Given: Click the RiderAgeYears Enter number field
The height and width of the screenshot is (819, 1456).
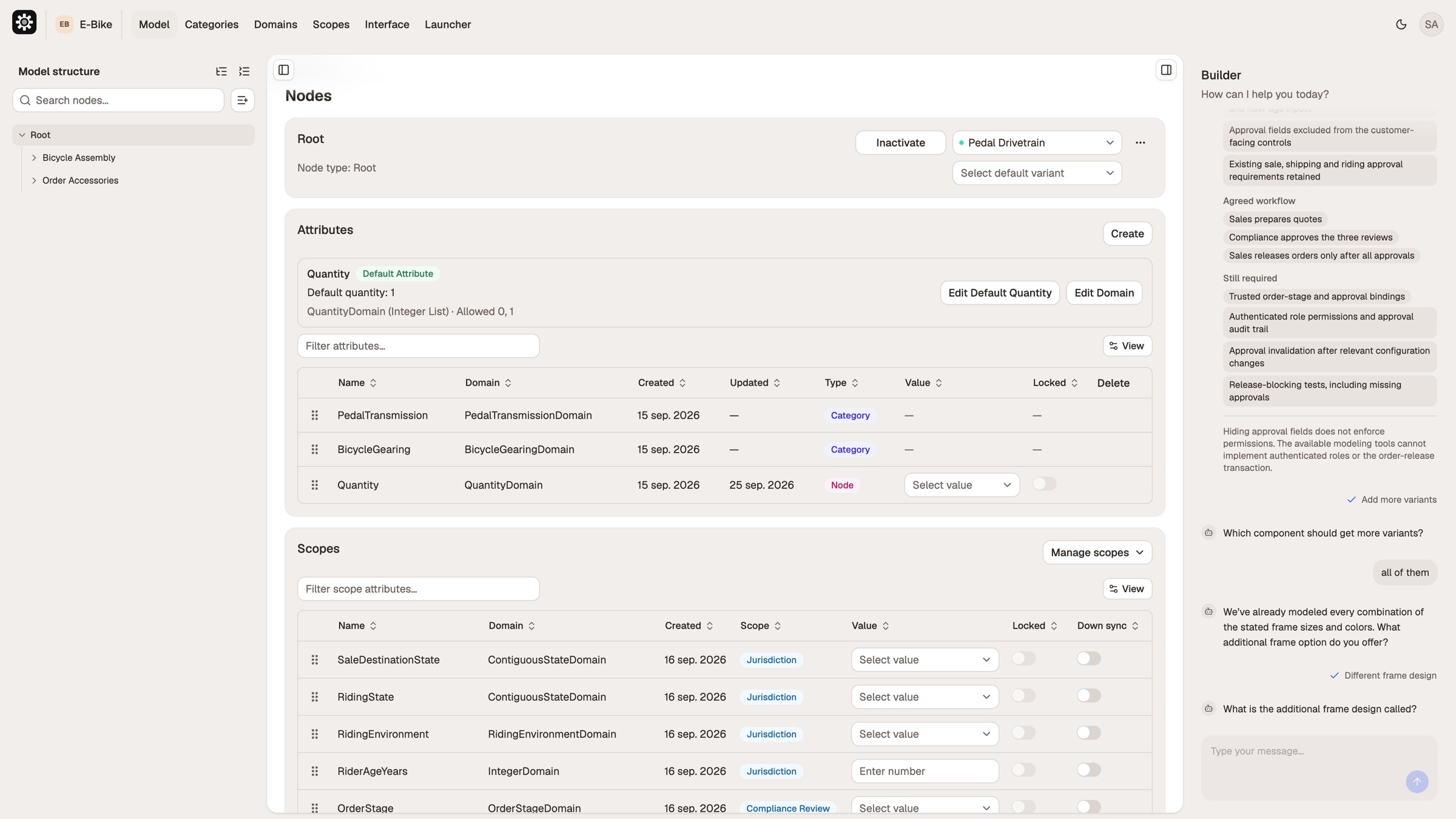Looking at the screenshot, I should click(x=925, y=771).
